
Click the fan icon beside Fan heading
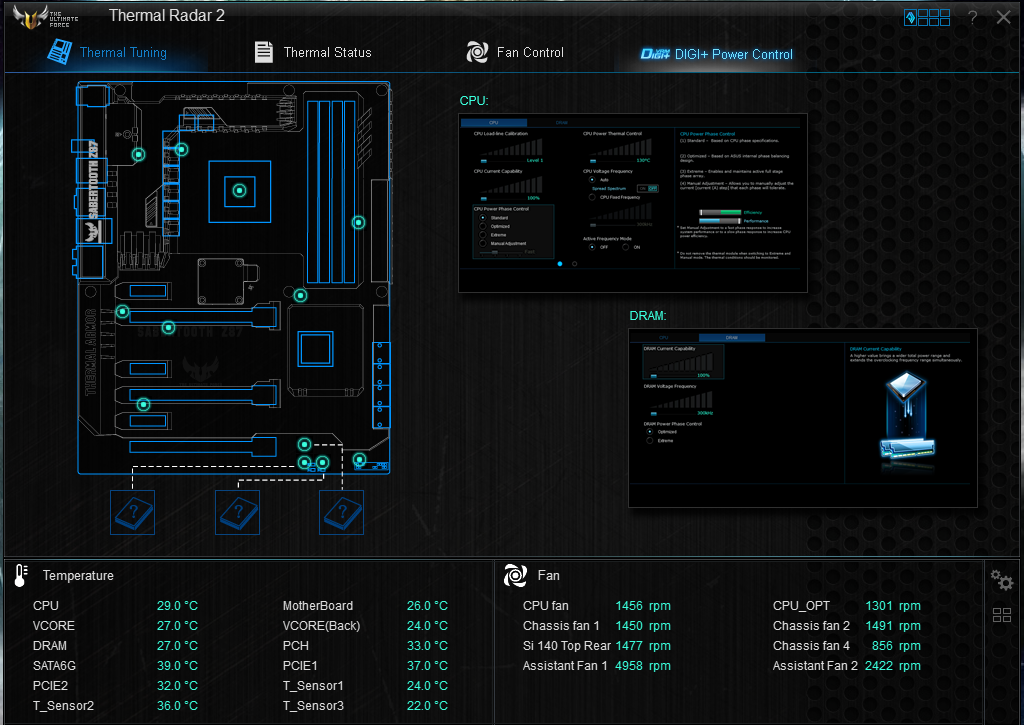(x=515, y=575)
